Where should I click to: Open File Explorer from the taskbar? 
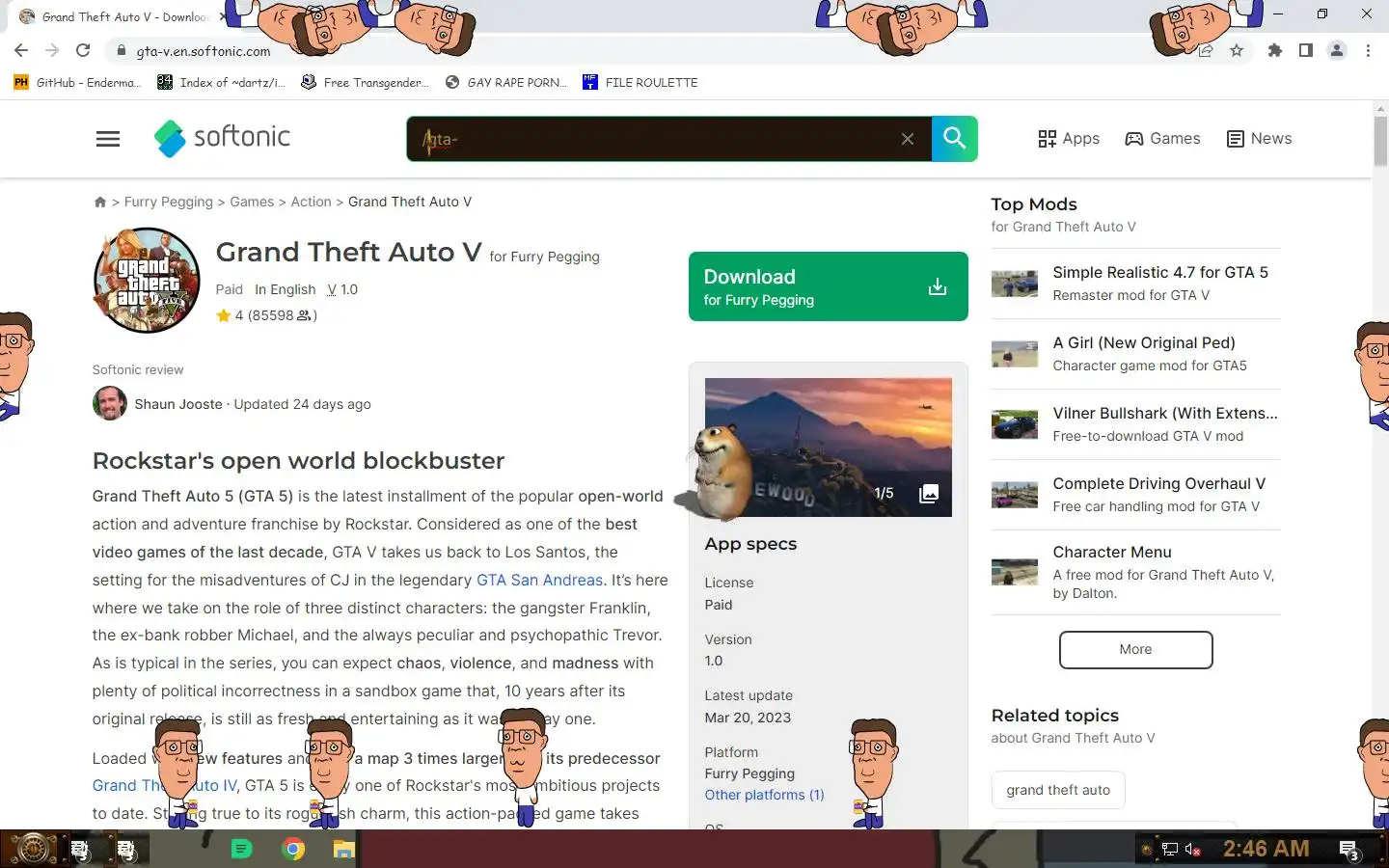pos(344,849)
